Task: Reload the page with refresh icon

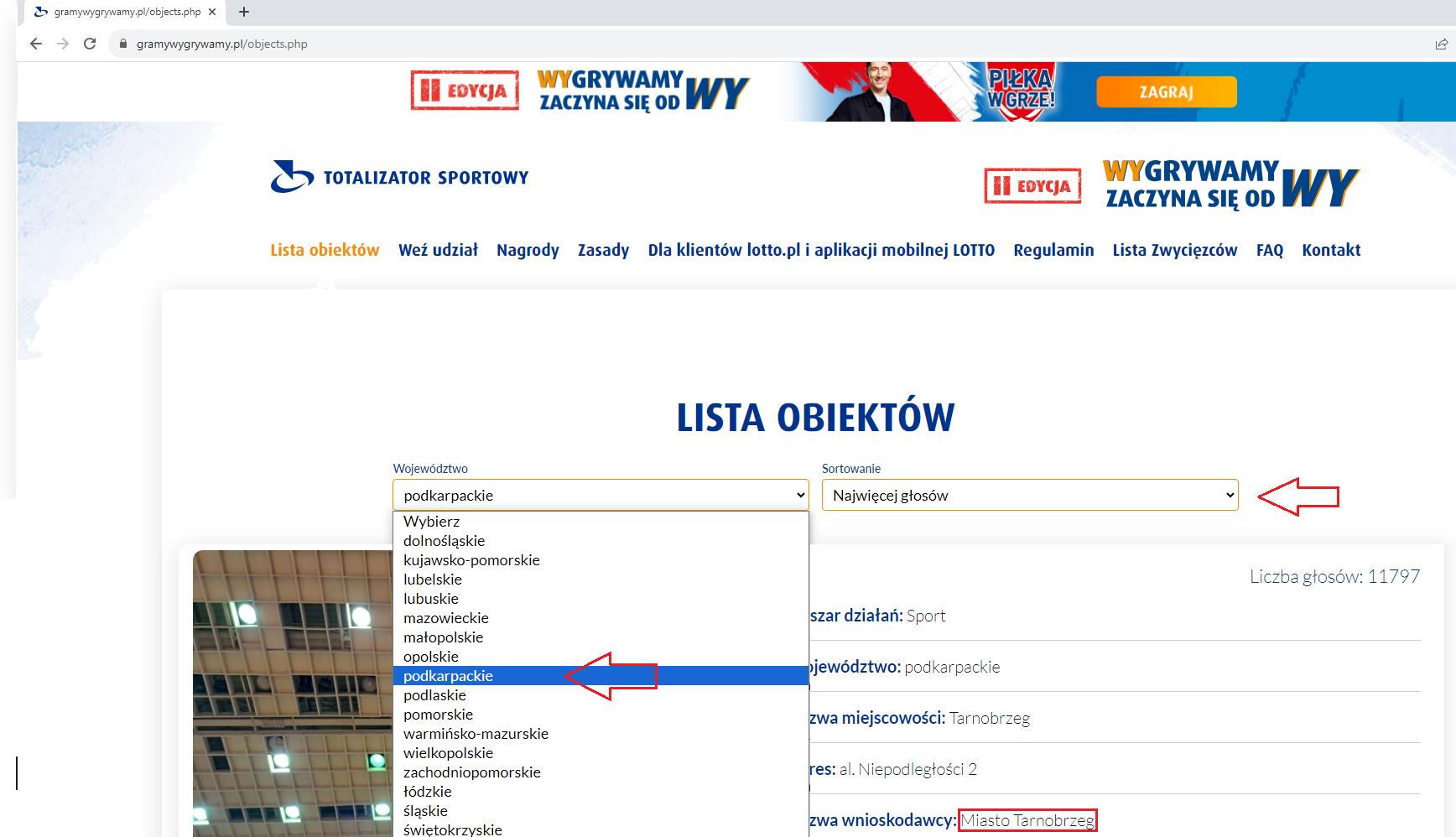Action: (90, 44)
